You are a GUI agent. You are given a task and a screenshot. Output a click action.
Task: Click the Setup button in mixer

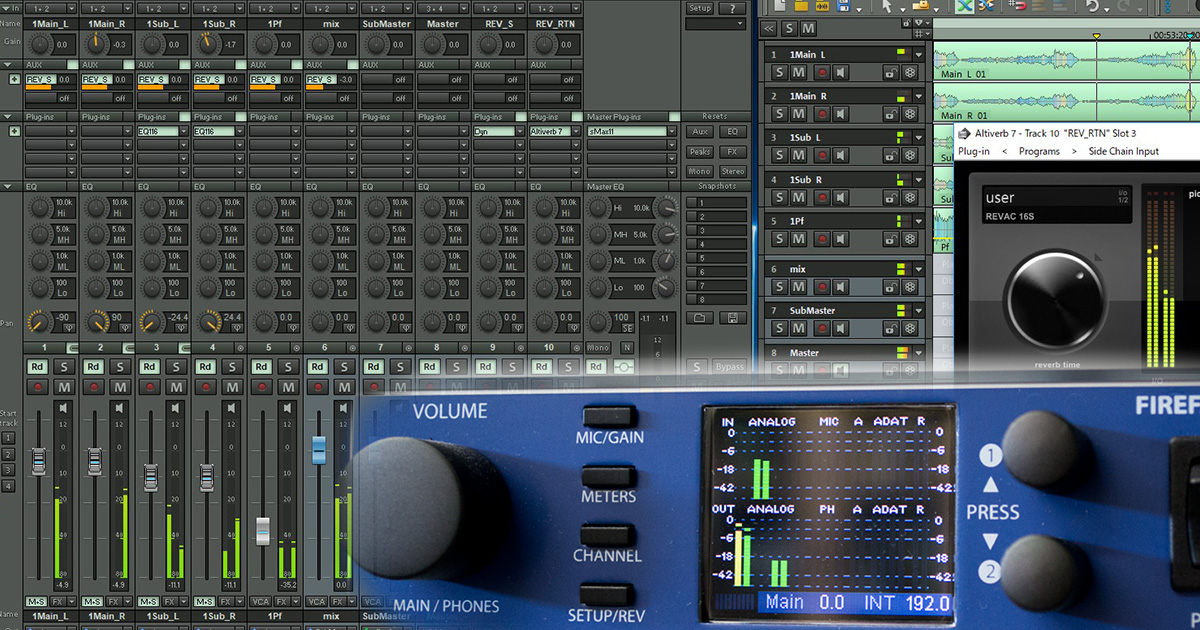click(700, 8)
